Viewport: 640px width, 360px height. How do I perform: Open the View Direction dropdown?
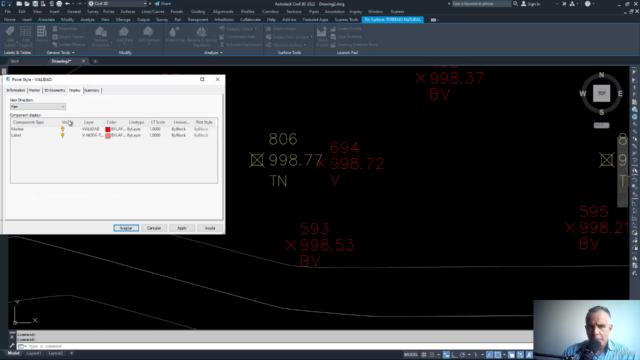(x=38, y=107)
